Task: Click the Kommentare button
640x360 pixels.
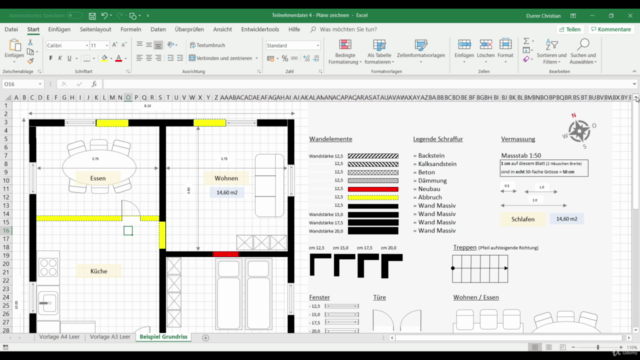Action: pos(611,29)
